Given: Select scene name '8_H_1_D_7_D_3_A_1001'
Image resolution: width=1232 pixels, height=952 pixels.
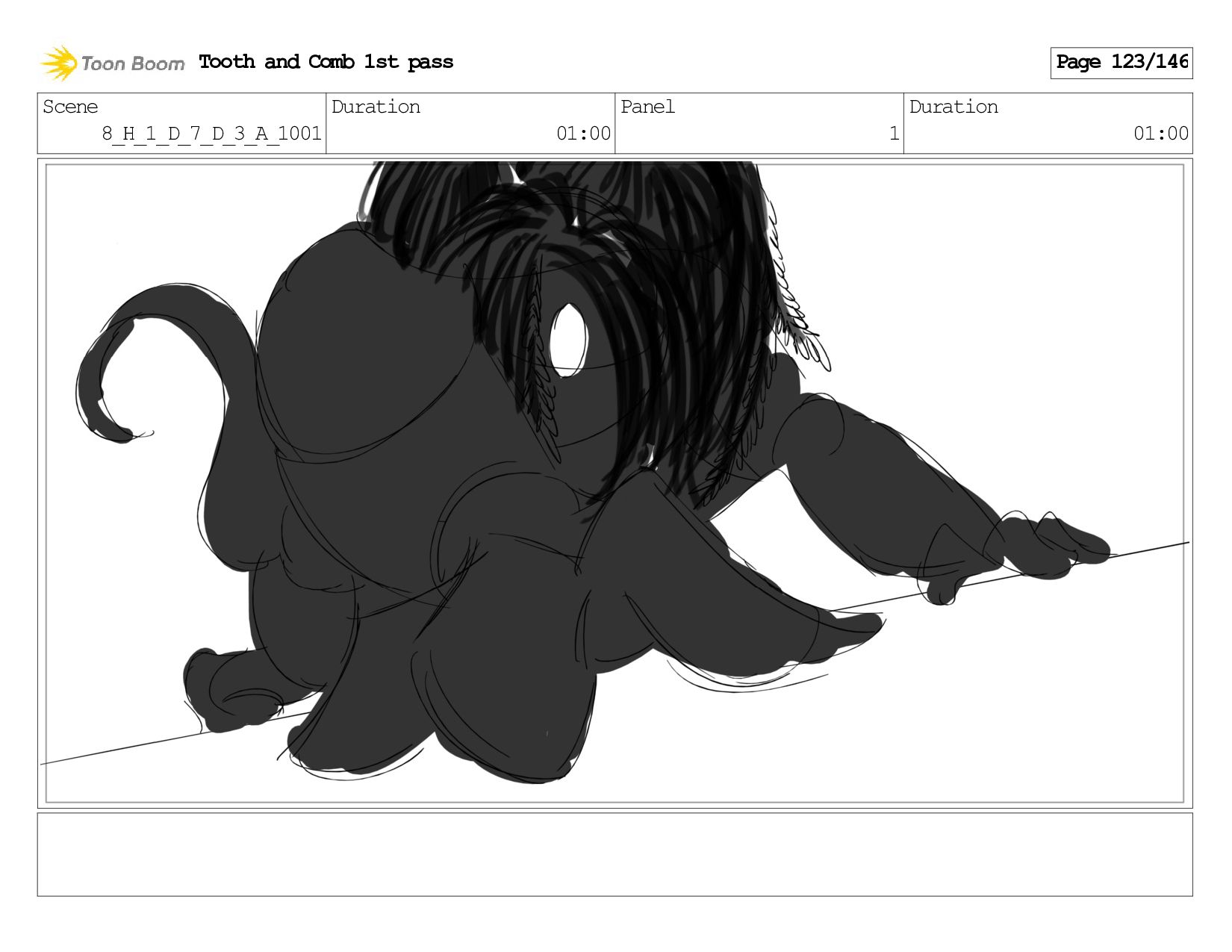Looking at the screenshot, I should click(212, 134).
